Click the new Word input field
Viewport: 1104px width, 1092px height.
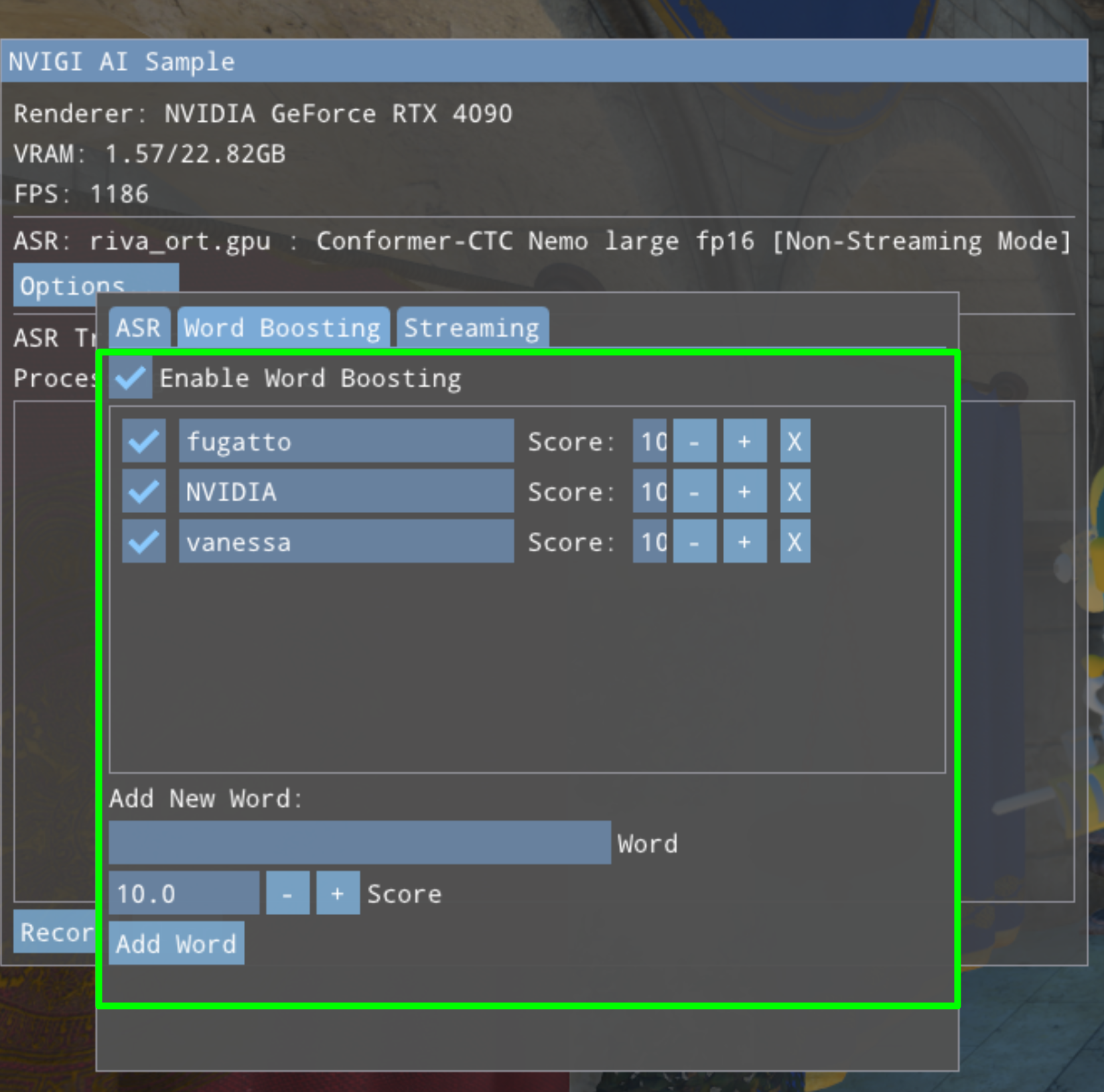pos(360,842)
